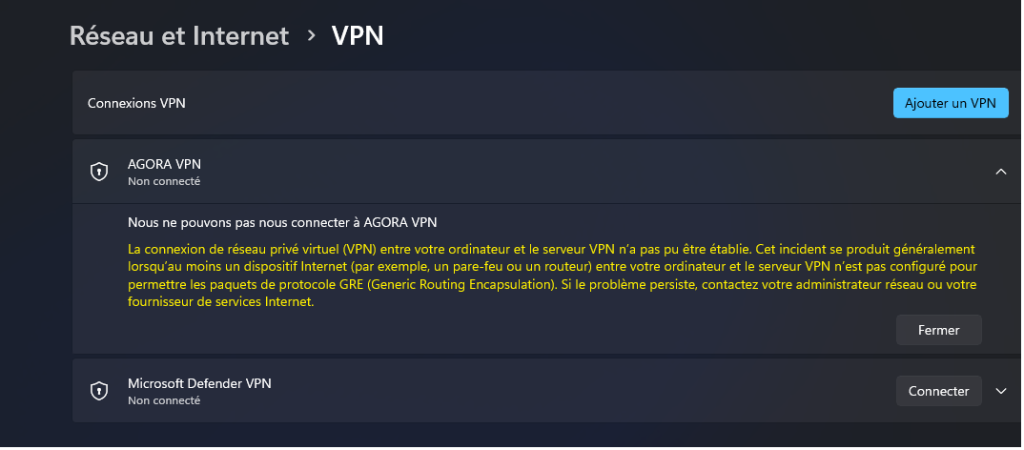The width and height of the screenshot is (1024, 450).
Task: Dismiss the error with the Fermer button
Action: pos(938,330)
